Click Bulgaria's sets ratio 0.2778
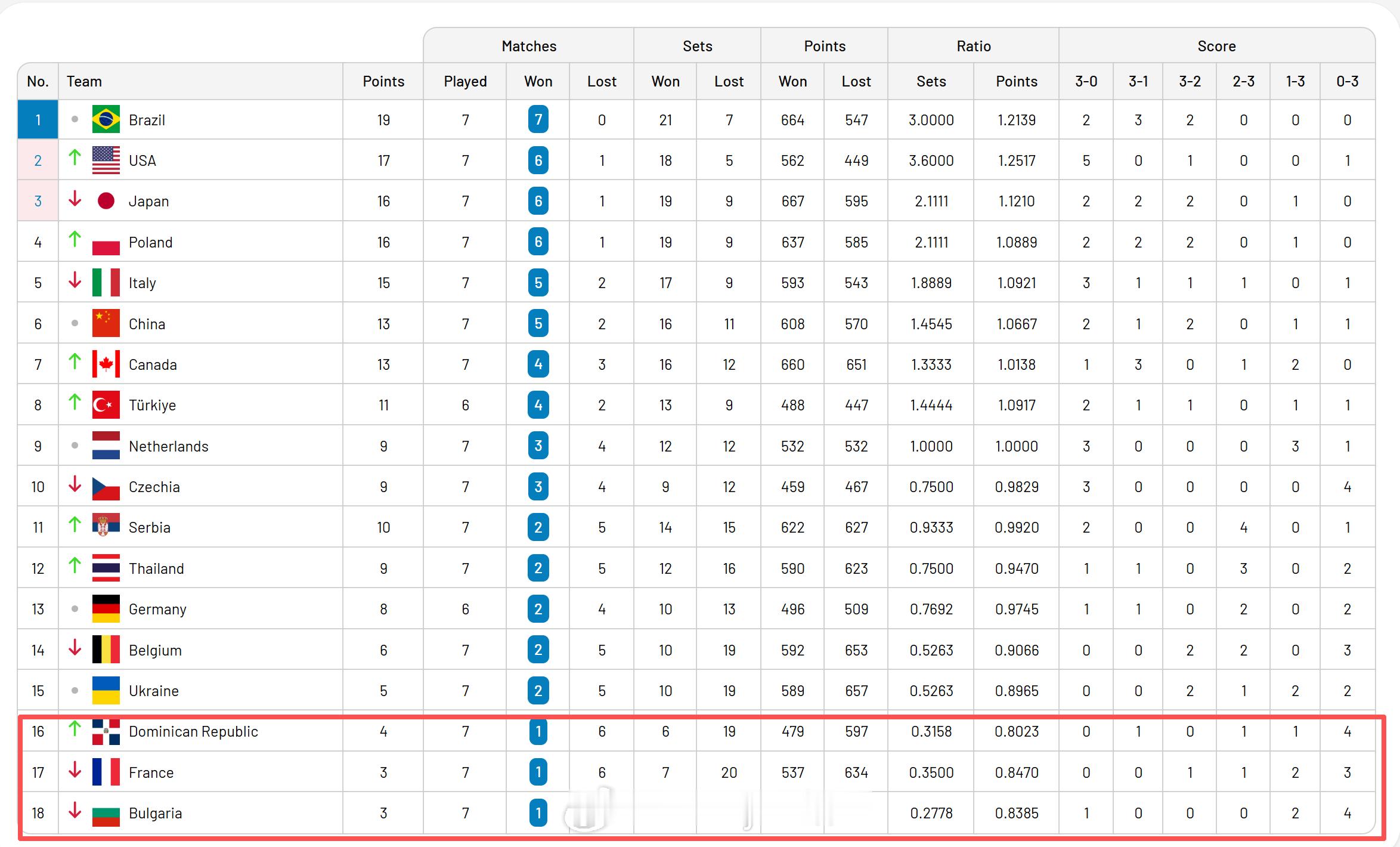 tap(931, 813)
